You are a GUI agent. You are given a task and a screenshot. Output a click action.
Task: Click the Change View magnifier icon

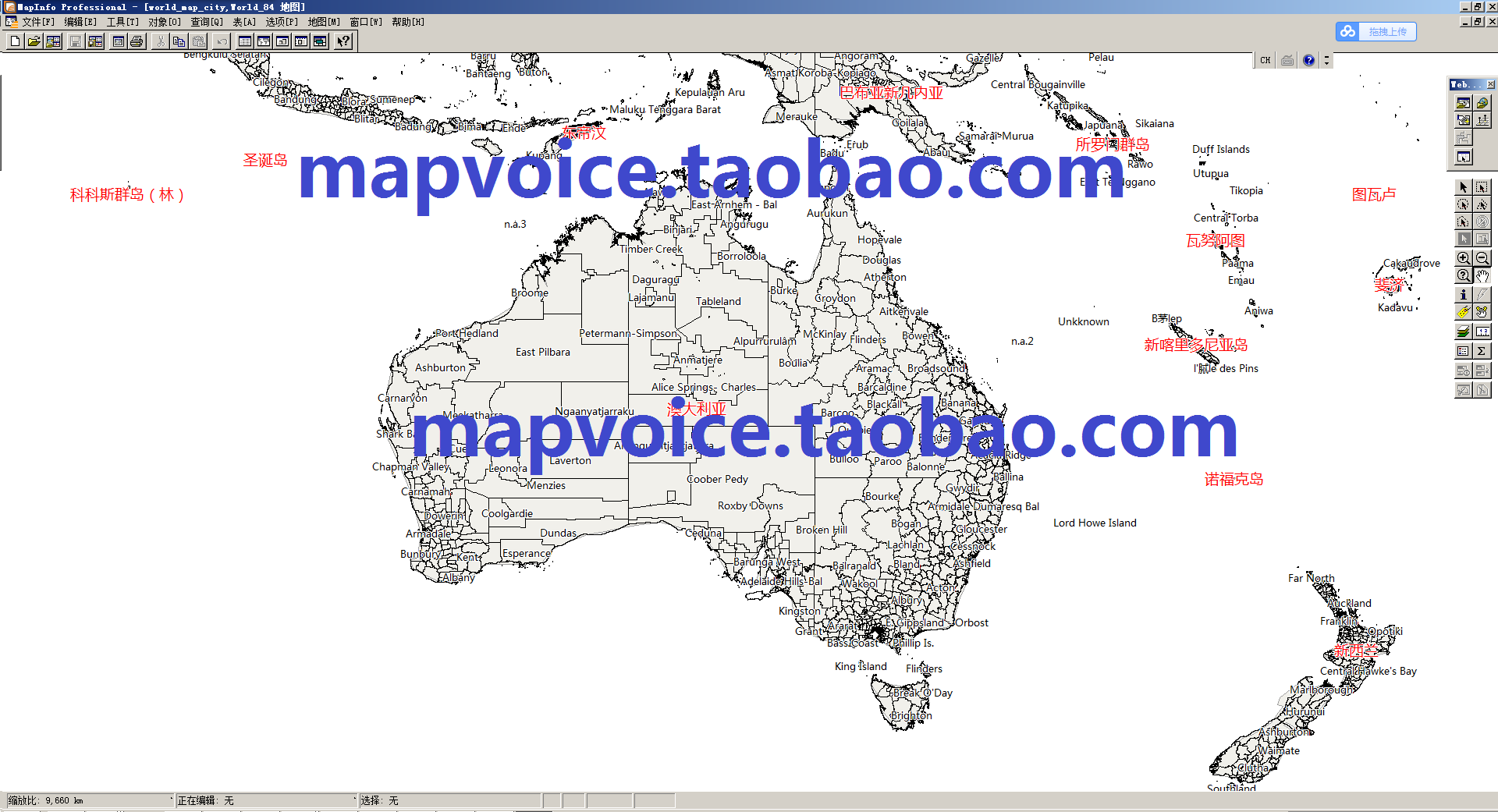pos(1464,275)
